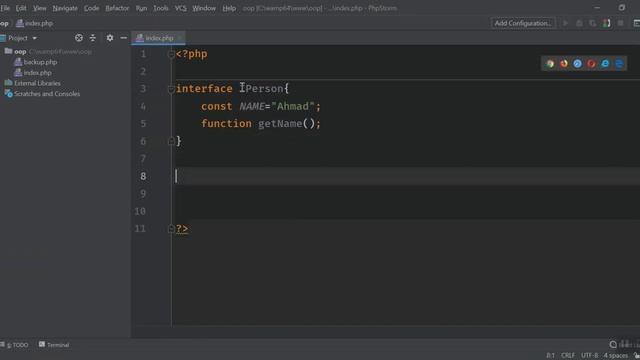Select backup.php in the project tree

click(36, 62)
